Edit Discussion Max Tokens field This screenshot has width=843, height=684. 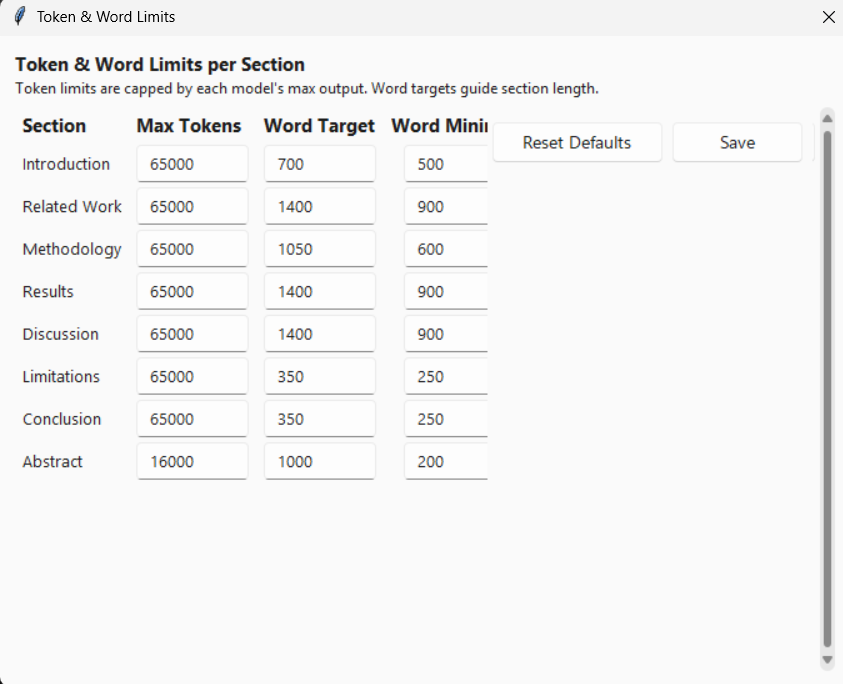click(192, 334)
